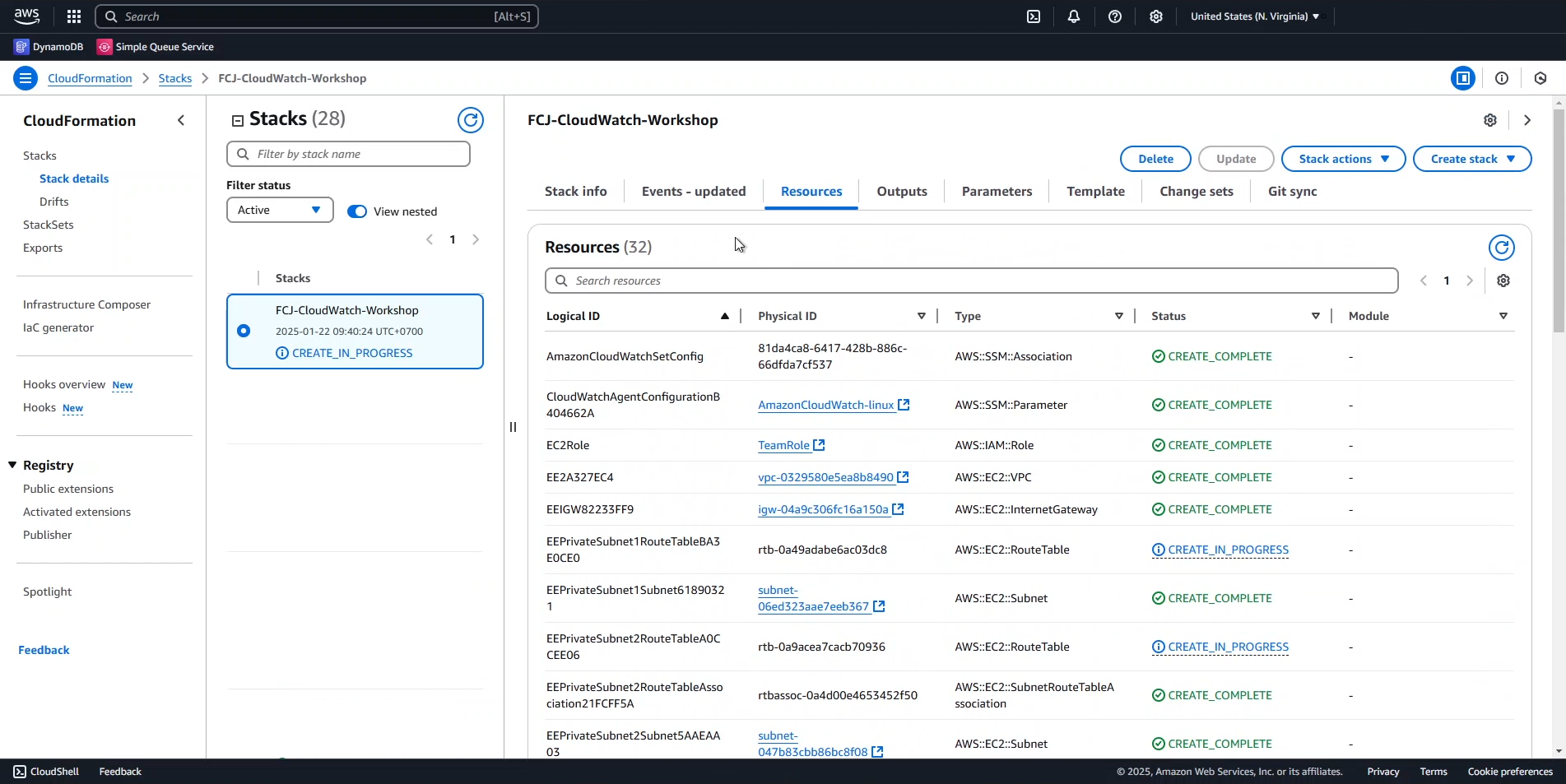This screenshot has width=1566, height=784.
Task: Sort by Status column arrow
Action: (1316, 316)
